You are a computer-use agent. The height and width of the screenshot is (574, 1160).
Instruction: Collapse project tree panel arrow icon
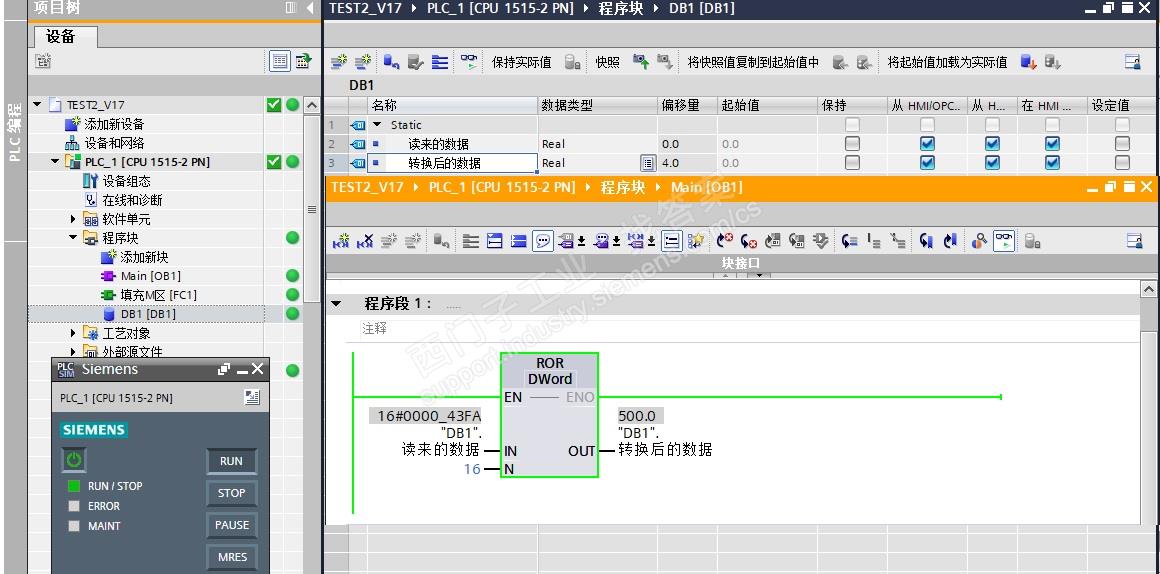pos(310,8)
